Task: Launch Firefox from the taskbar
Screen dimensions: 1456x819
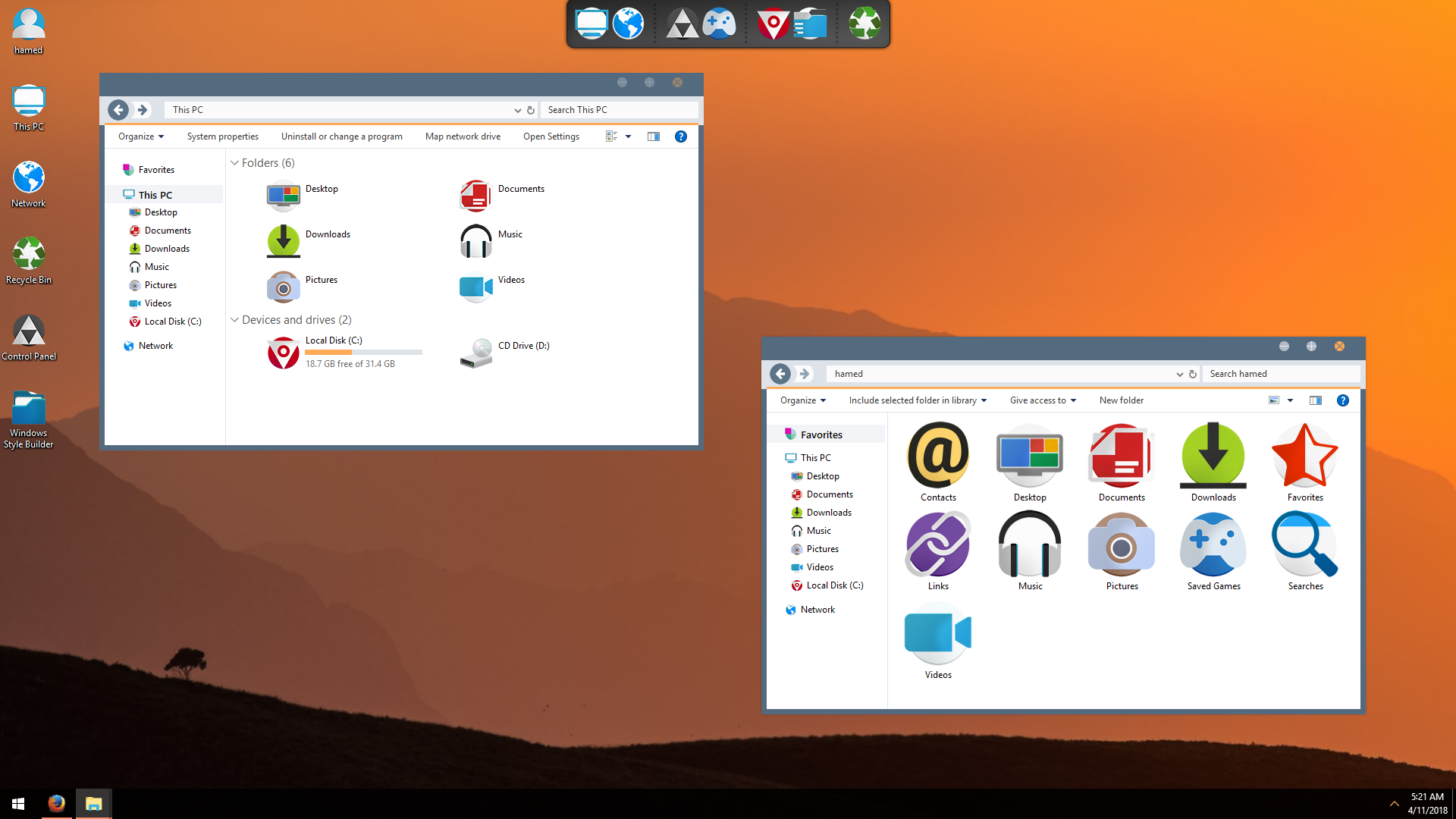Action: 56,803
